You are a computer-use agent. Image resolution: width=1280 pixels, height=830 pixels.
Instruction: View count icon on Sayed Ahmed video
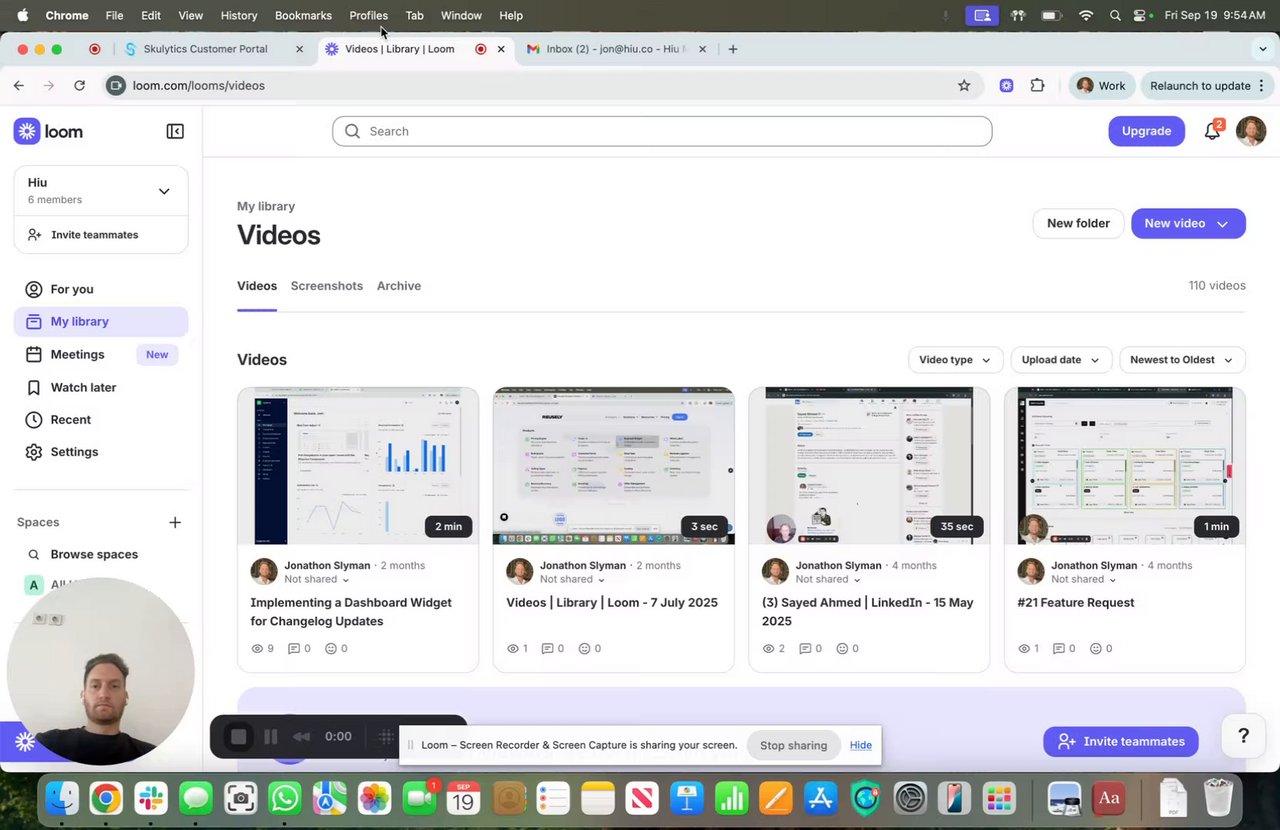coord(768,648)
